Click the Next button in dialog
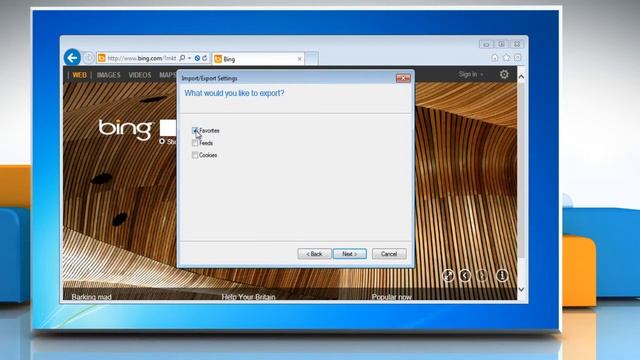The image size is (640, 360). (350, 254)
